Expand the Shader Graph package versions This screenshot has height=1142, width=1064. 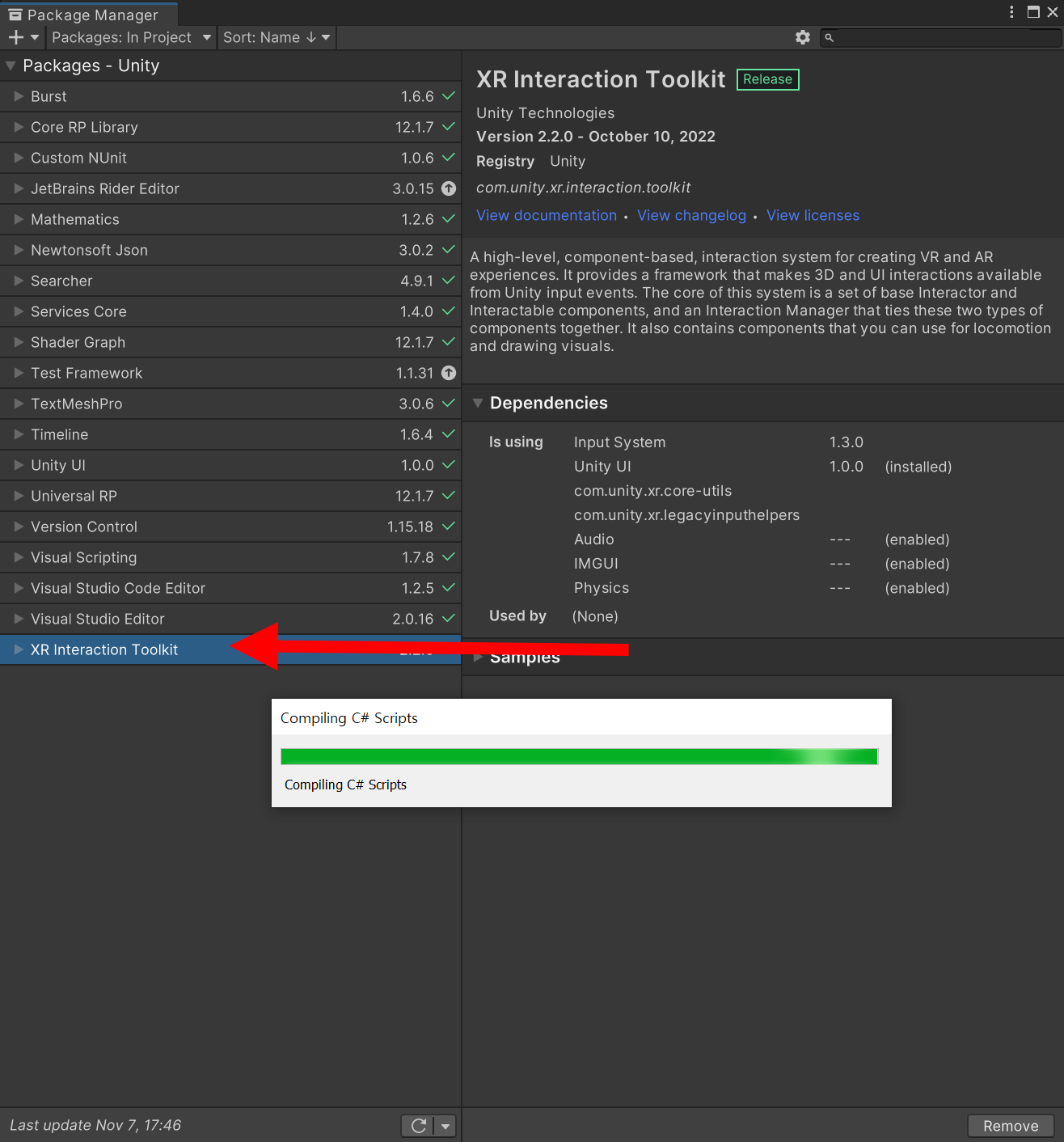point(19,342)
